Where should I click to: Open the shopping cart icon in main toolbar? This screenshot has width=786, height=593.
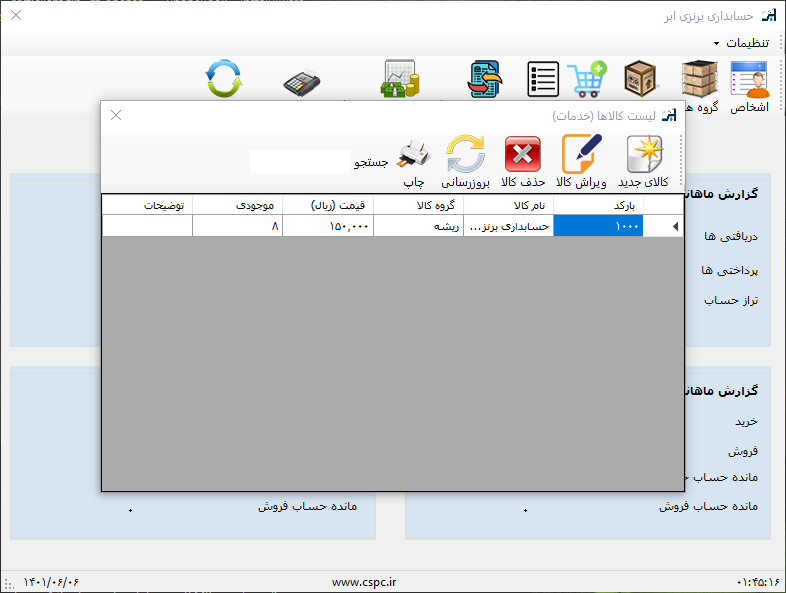click(586, 79)
